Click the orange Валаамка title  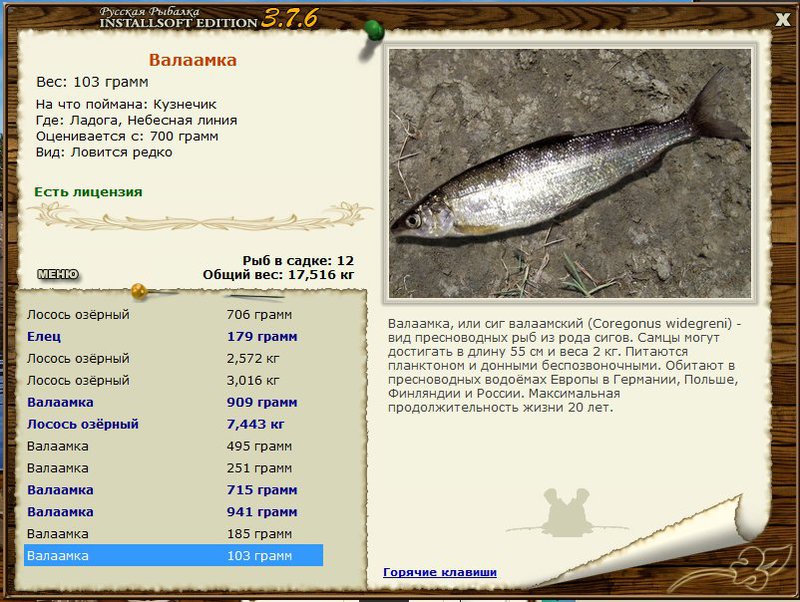pyautogui.click(x=193, y=60)
